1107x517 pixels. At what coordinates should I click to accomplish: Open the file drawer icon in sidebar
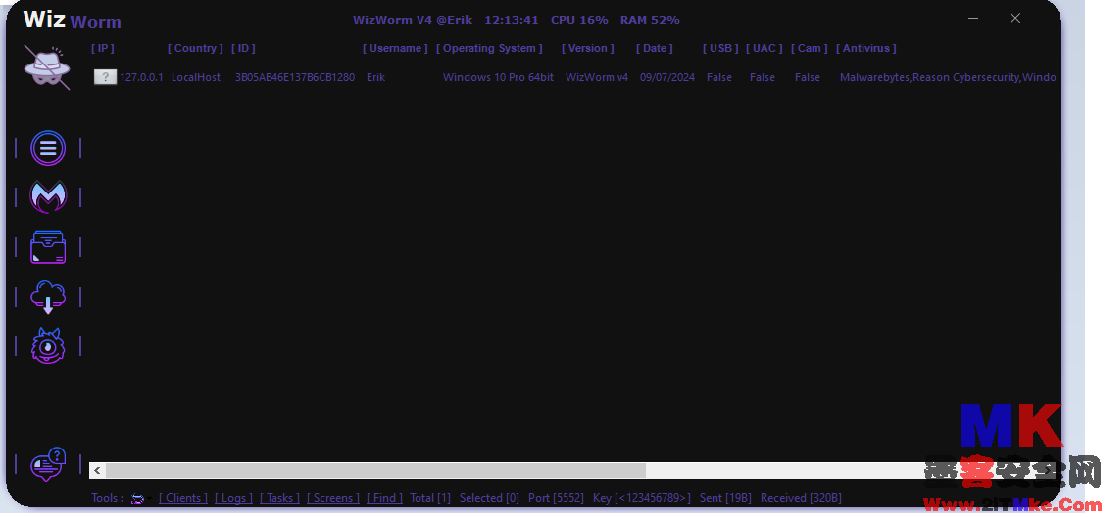click(x=47, y=247)
